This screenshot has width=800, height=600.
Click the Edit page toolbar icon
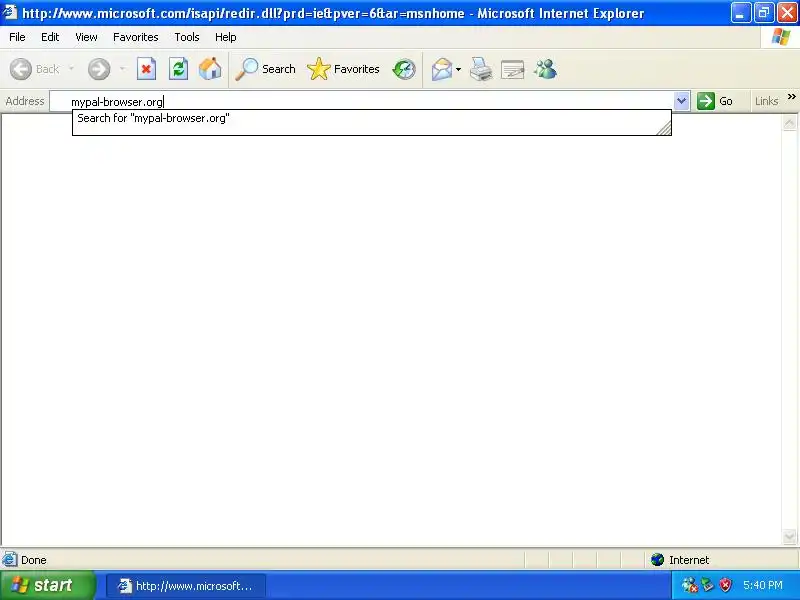(512, 69)
